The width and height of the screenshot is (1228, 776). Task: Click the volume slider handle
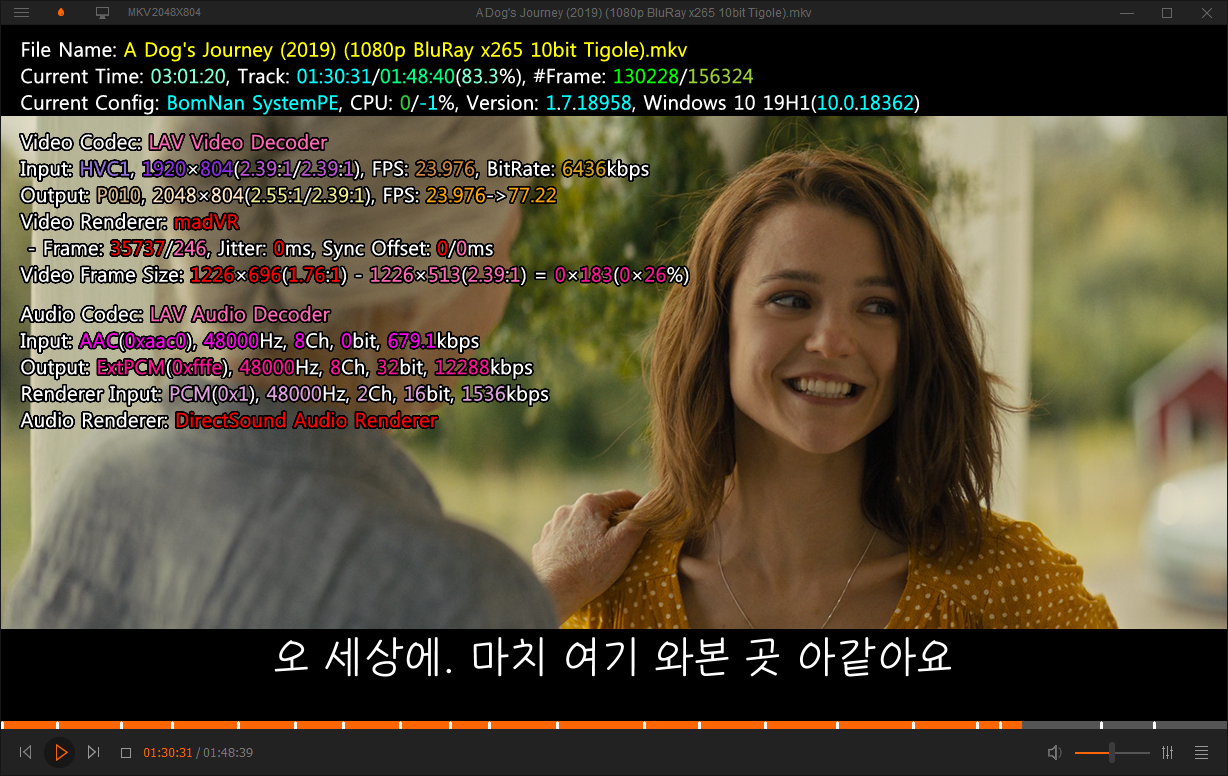pyautogui.click(x=1112, y=752)
